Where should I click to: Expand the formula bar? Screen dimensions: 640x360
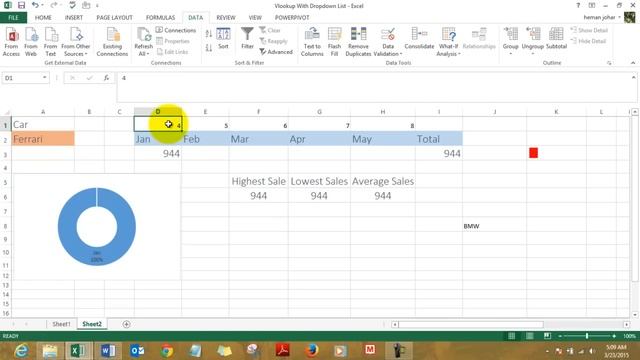(x=633, y=77)
